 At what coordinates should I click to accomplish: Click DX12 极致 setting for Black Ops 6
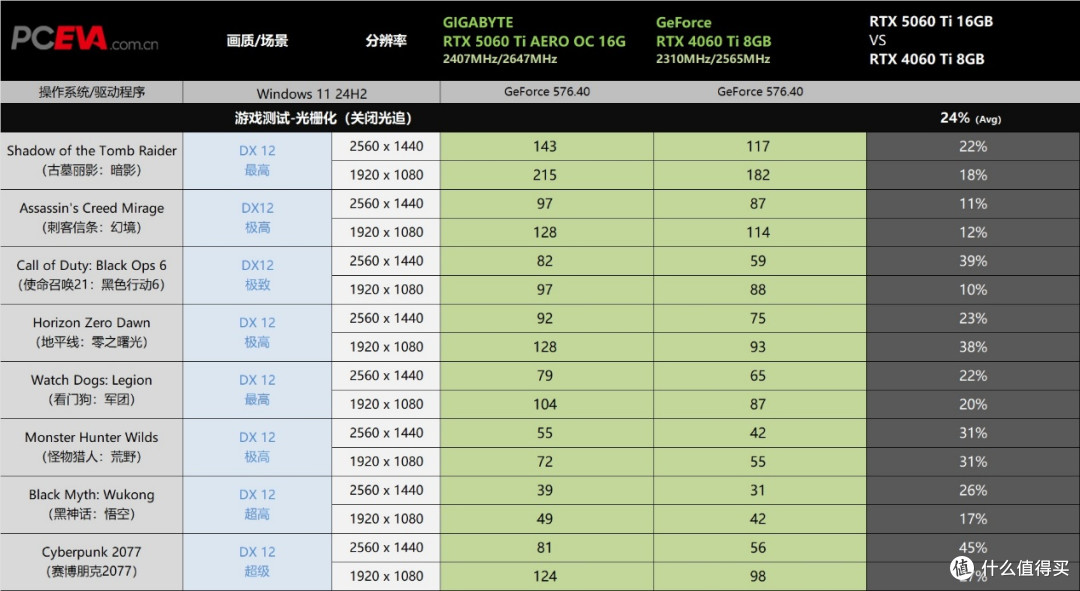tap(257, 275)
